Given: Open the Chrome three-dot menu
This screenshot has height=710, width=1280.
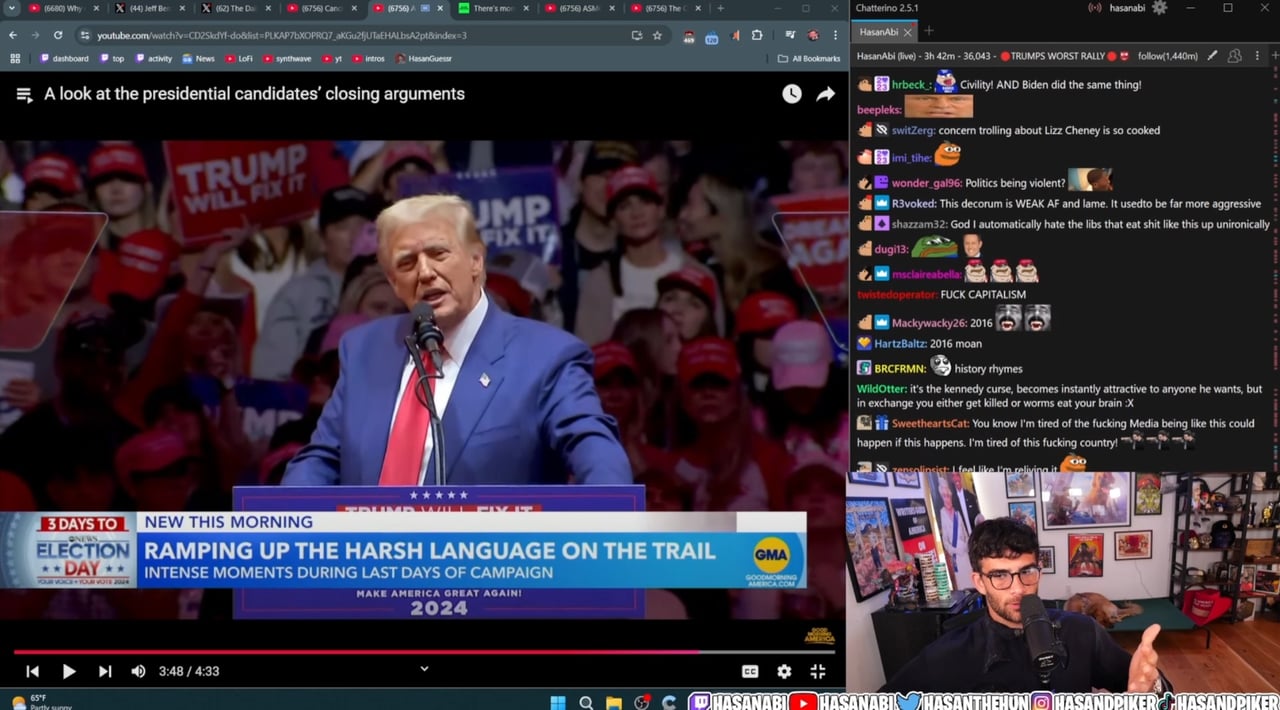Looking at the screenshot, I should tap(834, 35).
